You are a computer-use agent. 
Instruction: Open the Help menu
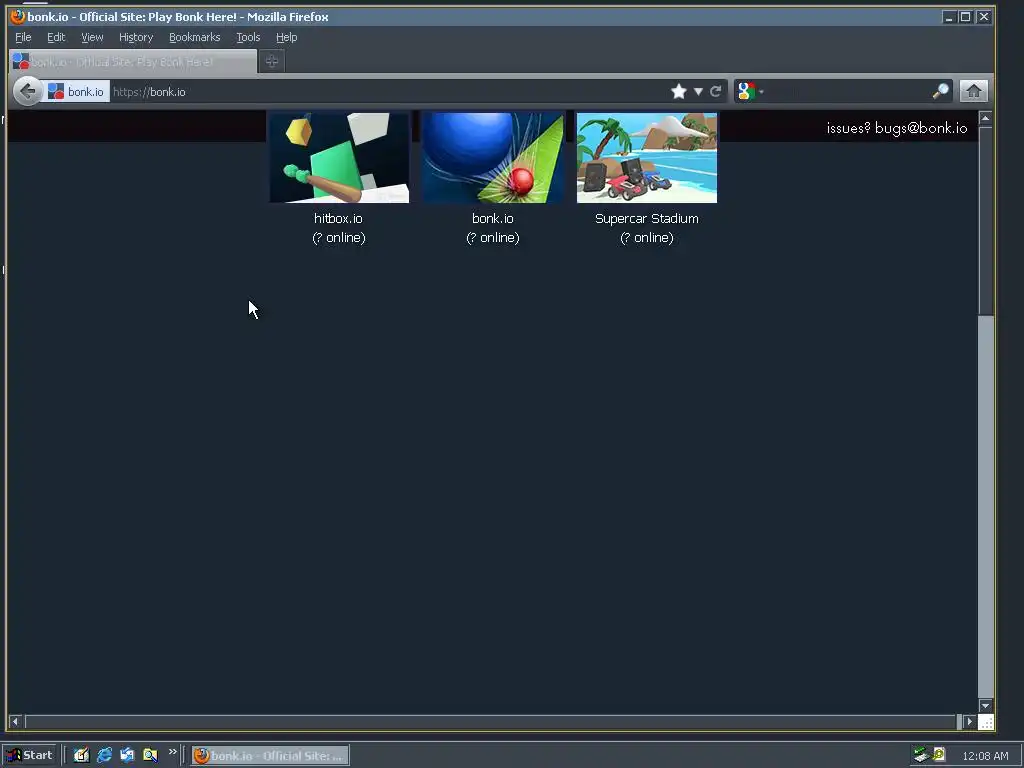click(287, 37)
